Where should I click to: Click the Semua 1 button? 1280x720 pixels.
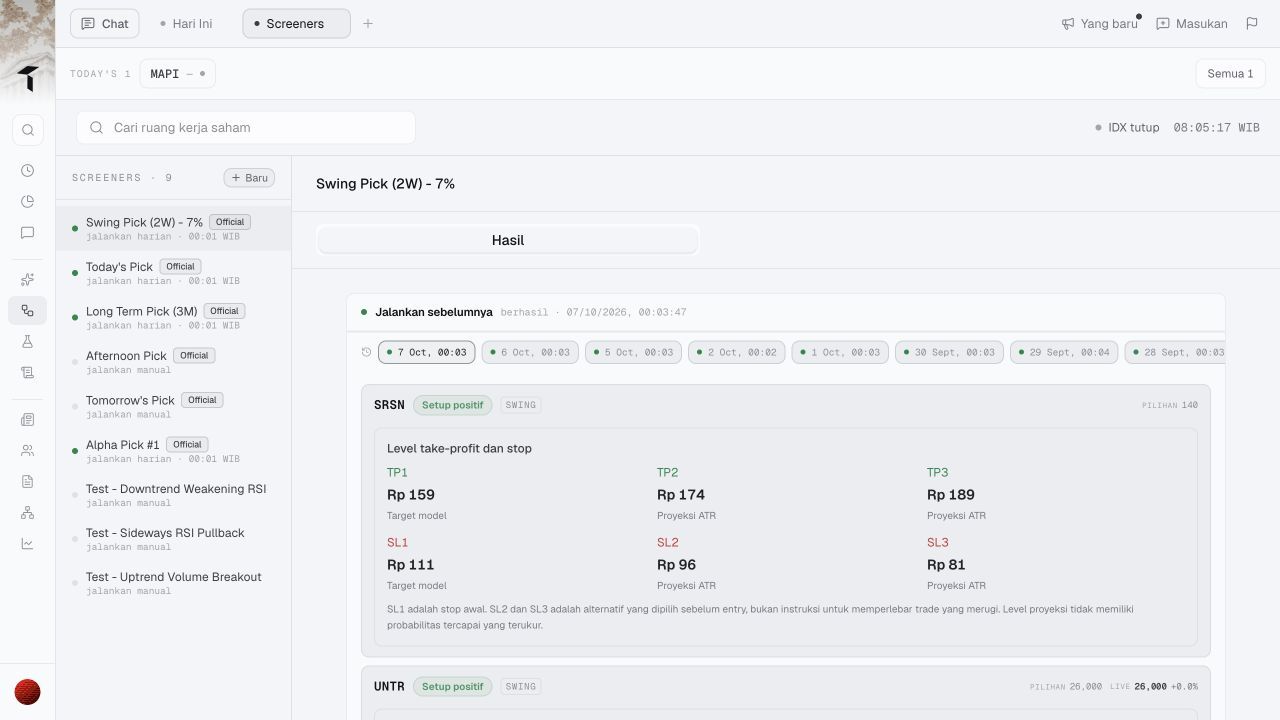click(x=1230, y=74)
